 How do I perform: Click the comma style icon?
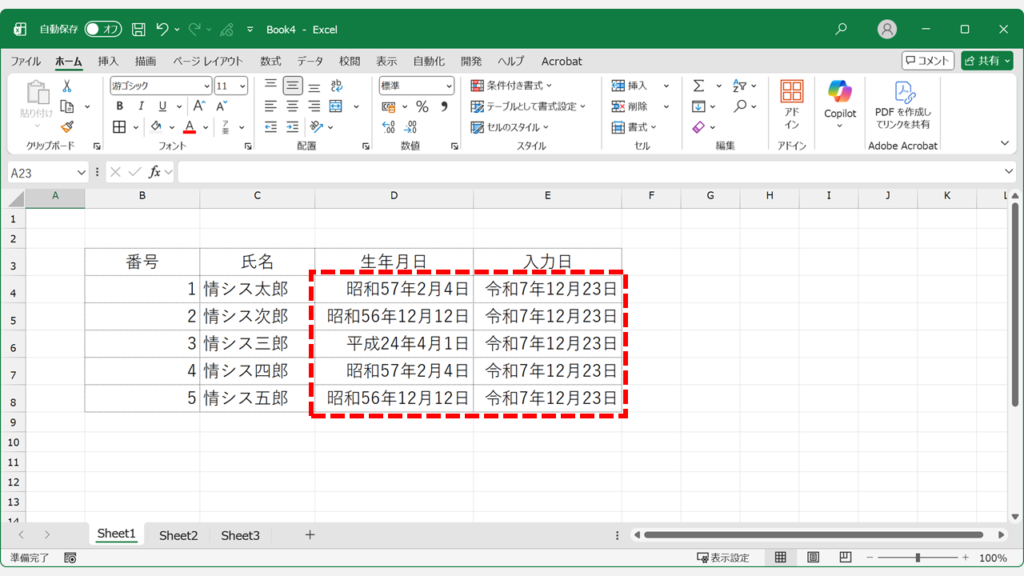pyautogui.click(x=446, y=107)
